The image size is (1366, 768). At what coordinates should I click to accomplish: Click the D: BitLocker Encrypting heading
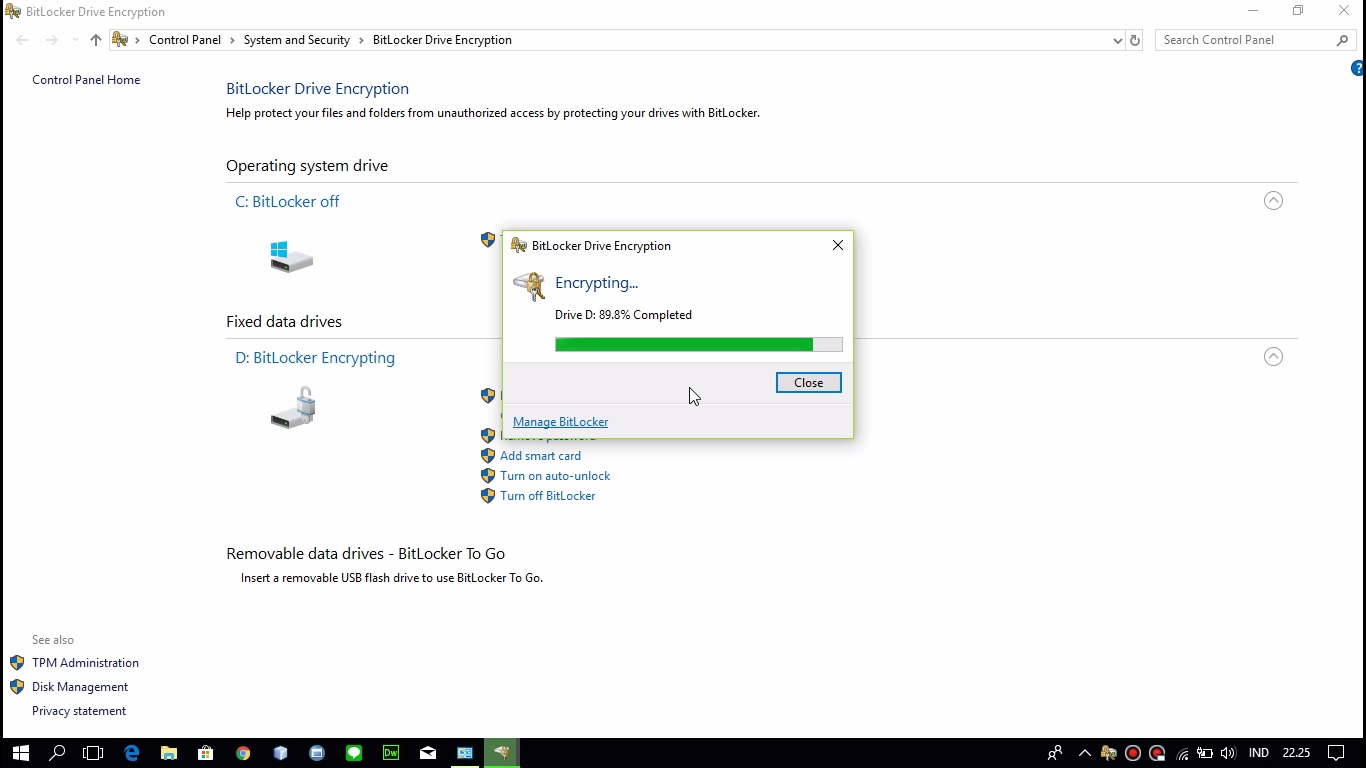click(315, 358)
